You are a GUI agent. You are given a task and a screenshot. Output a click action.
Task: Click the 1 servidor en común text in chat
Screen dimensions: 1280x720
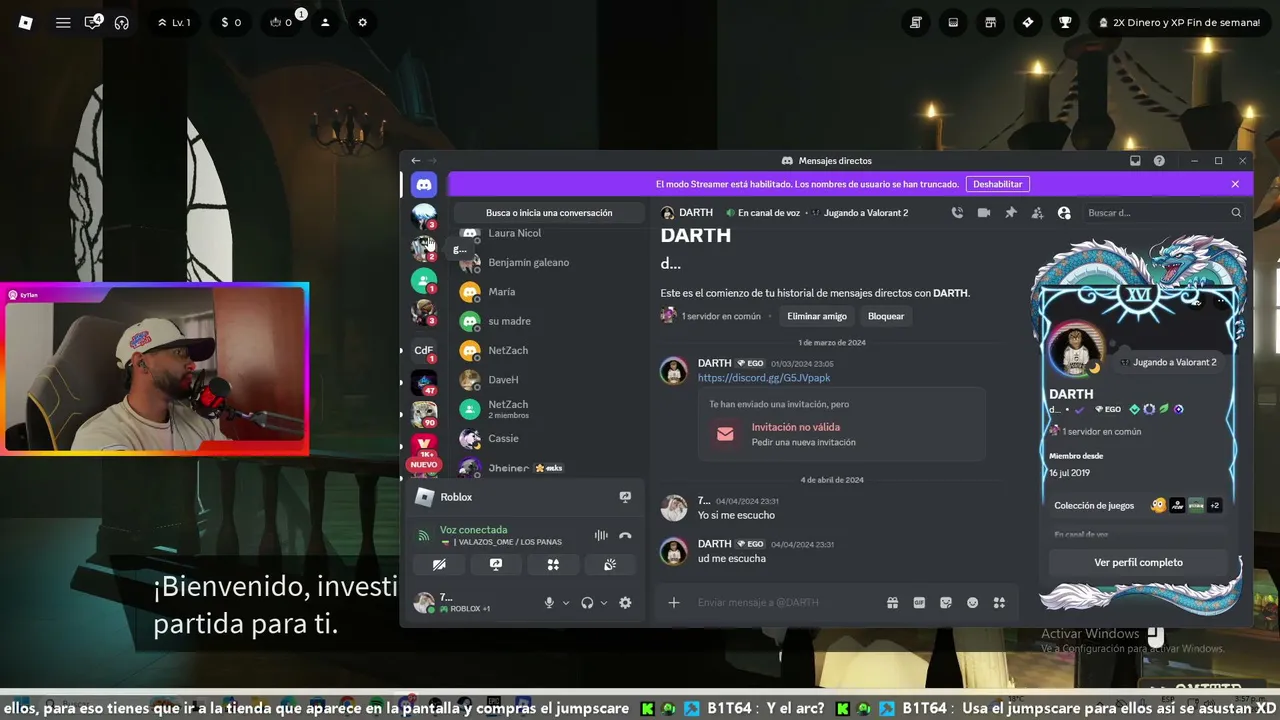click(721, 316)
